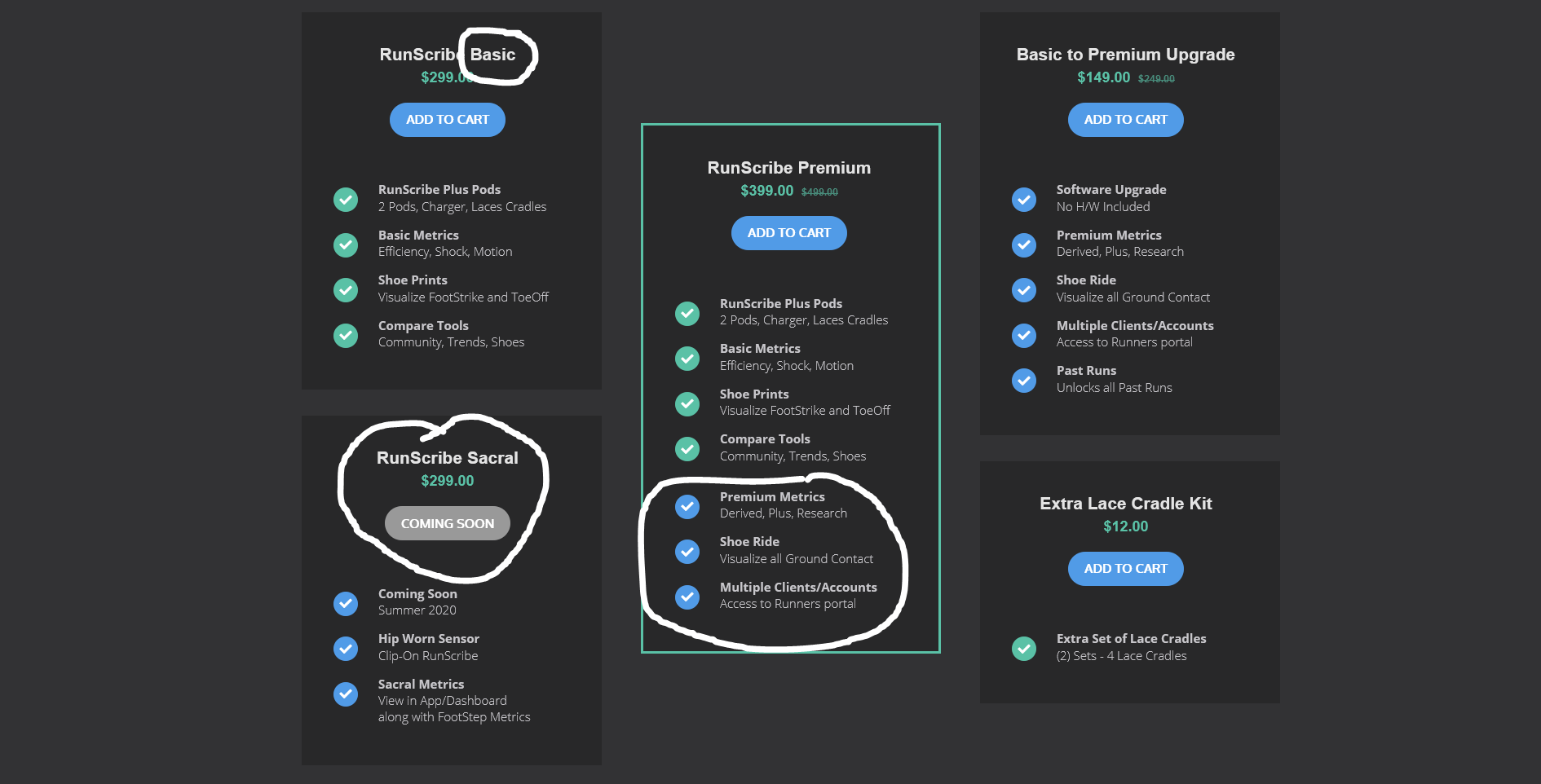Image resolution: width=1541 pixels, height=784 pixels.
Task: Click the $149.00 upgrade price
Action: pos(1104,77)
